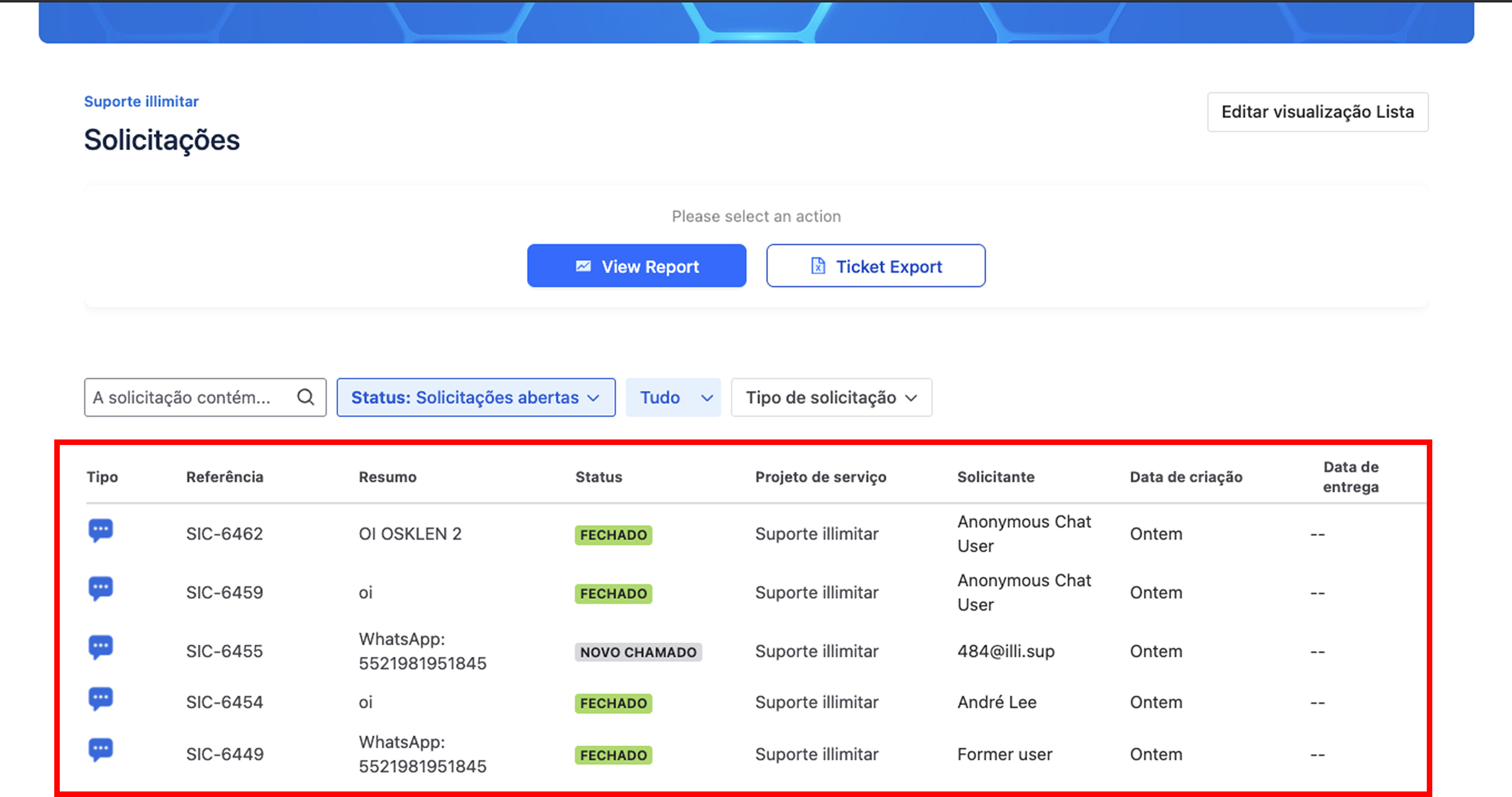
Task: Select the OI OSKLEN 2 summary
Action: pyautogui.click(x=410, y=534)
